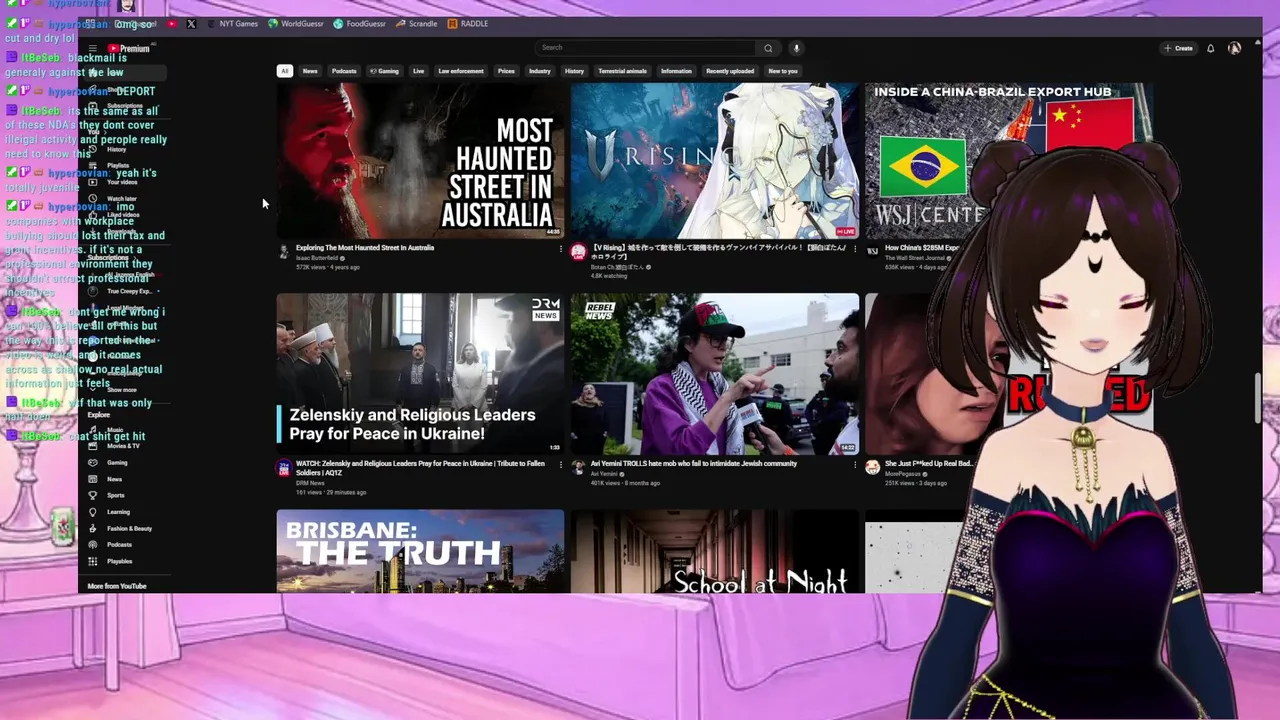
Task: Open the RADDLE bookmark
Action: (x=468, y=24)
